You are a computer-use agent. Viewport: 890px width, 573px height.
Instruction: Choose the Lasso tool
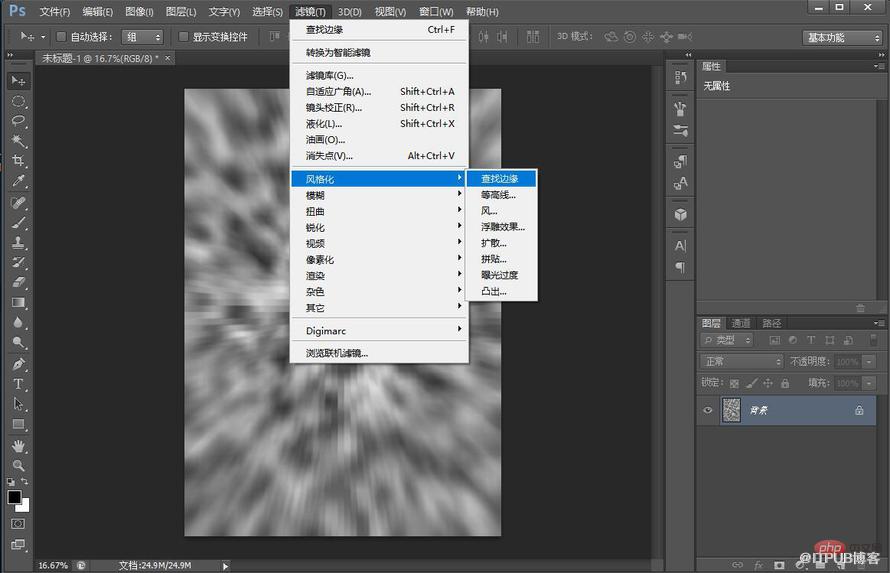click(18, 121)
